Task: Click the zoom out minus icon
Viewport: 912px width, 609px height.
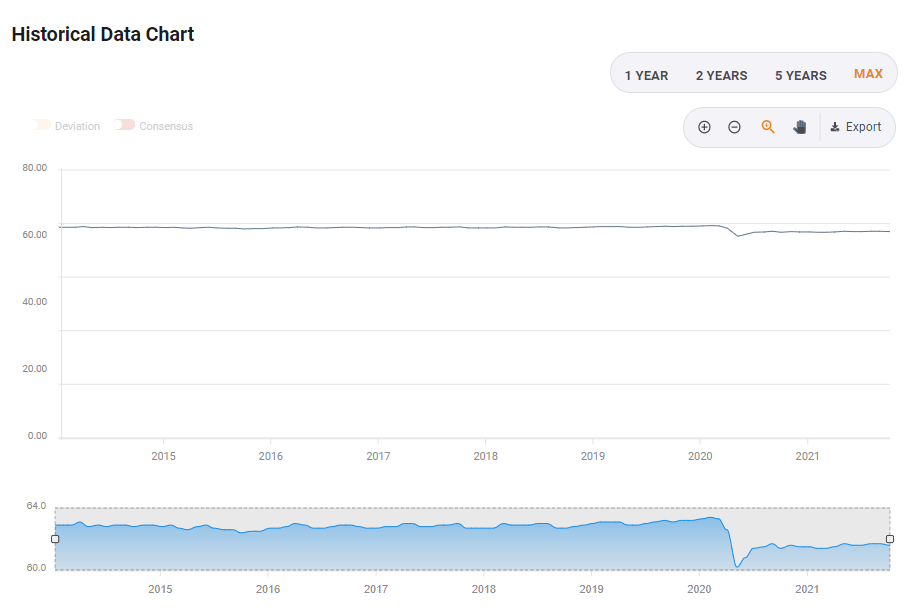Action: [x=734, y=127]
